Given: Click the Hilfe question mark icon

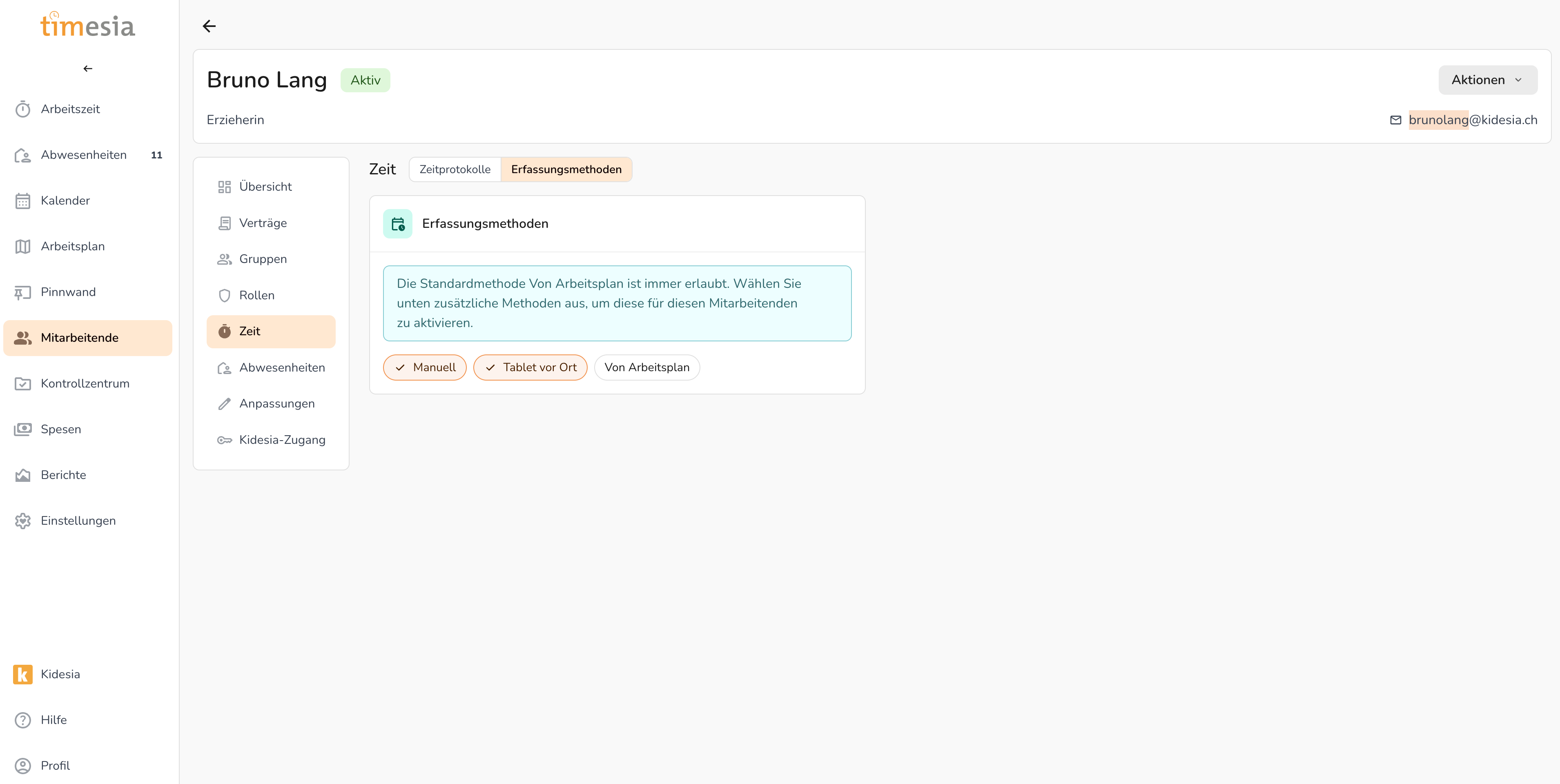Looking at the screenshot, I should (x=23, y=720).
